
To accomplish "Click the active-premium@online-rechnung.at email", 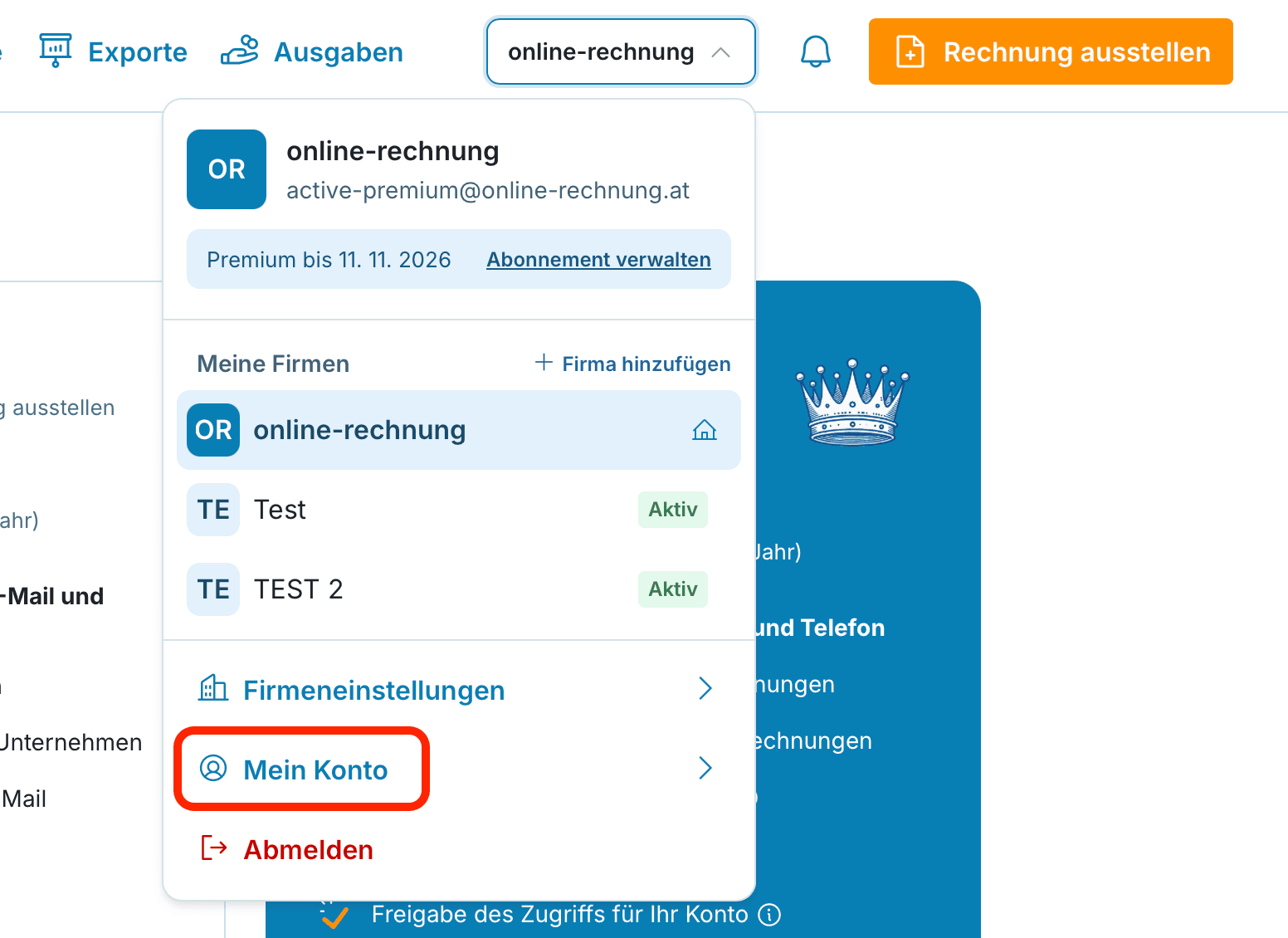I will (x=488, y=191).
